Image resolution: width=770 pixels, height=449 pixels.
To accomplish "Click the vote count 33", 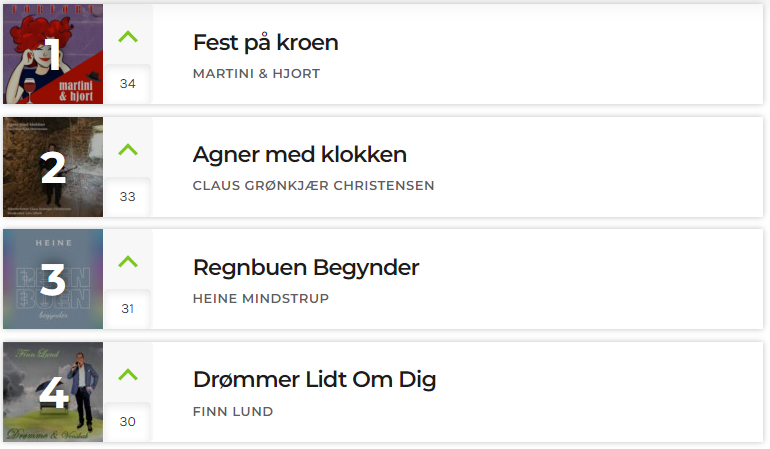I will [128, 196].
